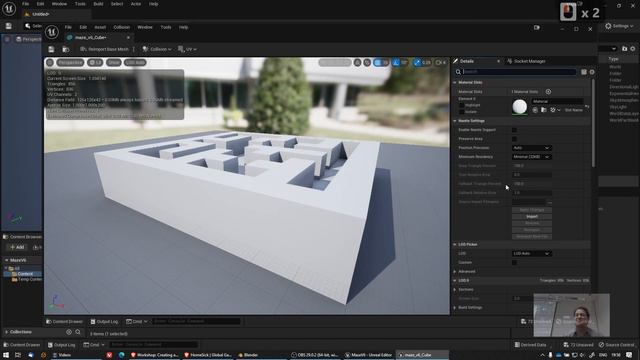
Task: Open mesh editor Content Drawer
Action: [x=64, y=322]
